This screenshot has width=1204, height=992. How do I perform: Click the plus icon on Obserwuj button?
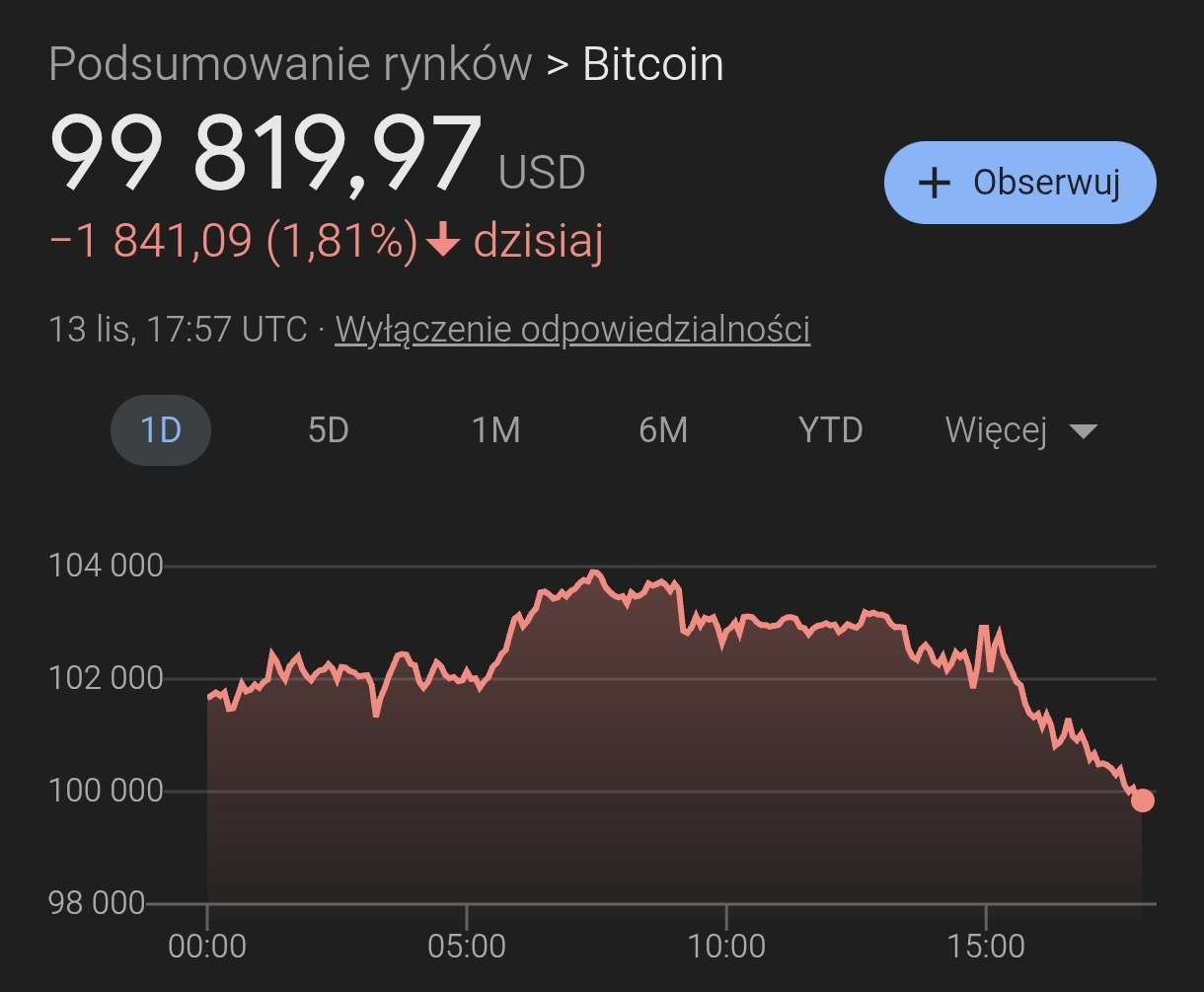(x=934, y=183)
